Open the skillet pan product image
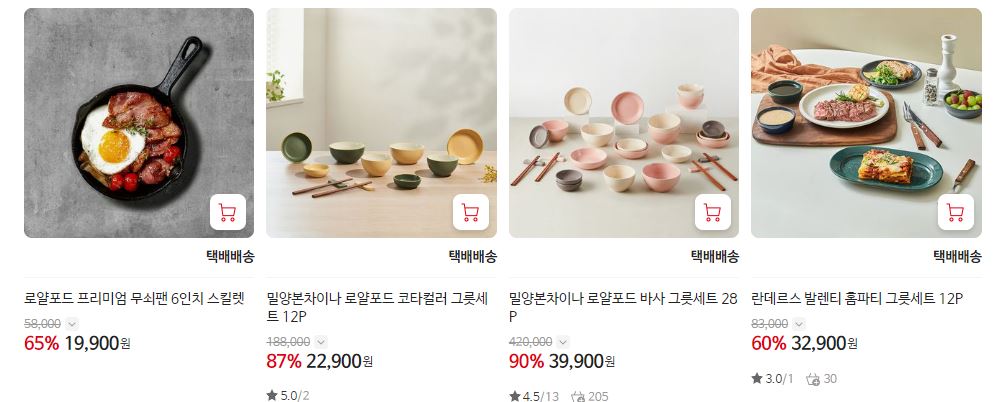Screen dimensions: 999x402 point(139,123)
